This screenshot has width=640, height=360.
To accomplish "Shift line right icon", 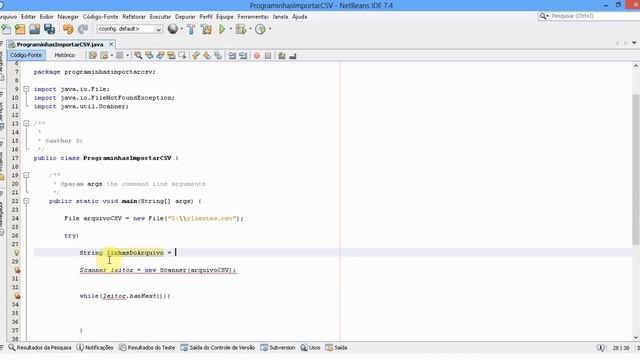I will pos(243,56).
